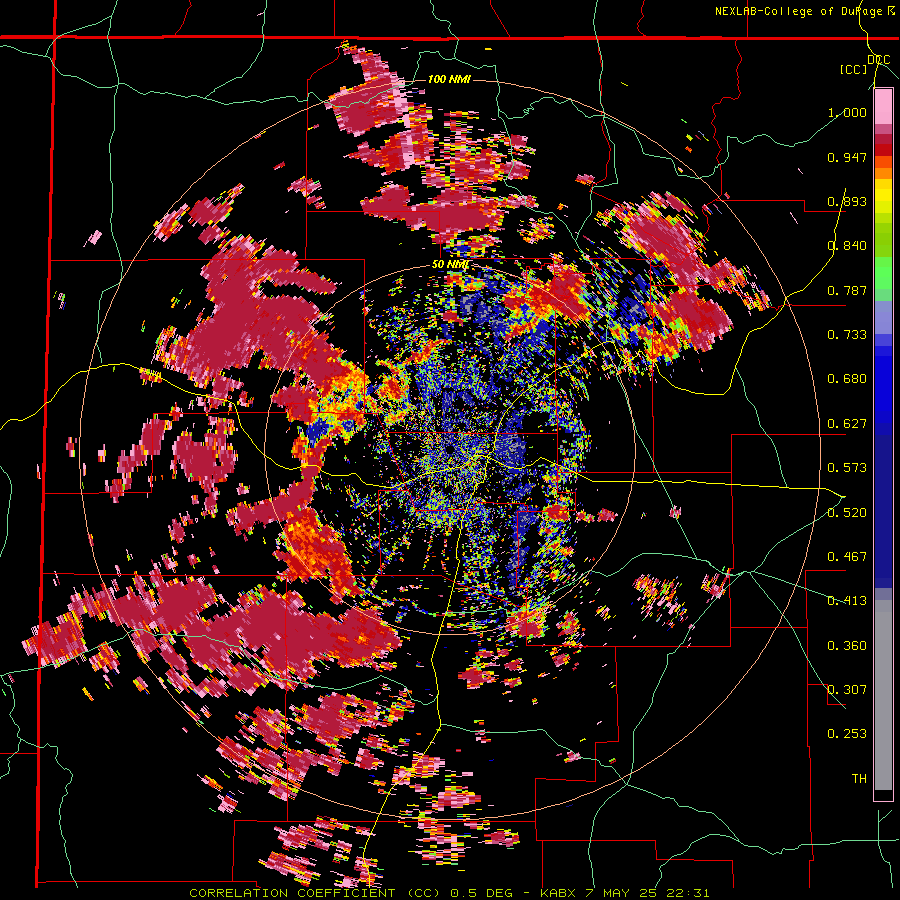Image resolution: width=900 pixels, height=900 pixels.
Task: Click the long grey segment of the color bar
Action: click(883, 694)
